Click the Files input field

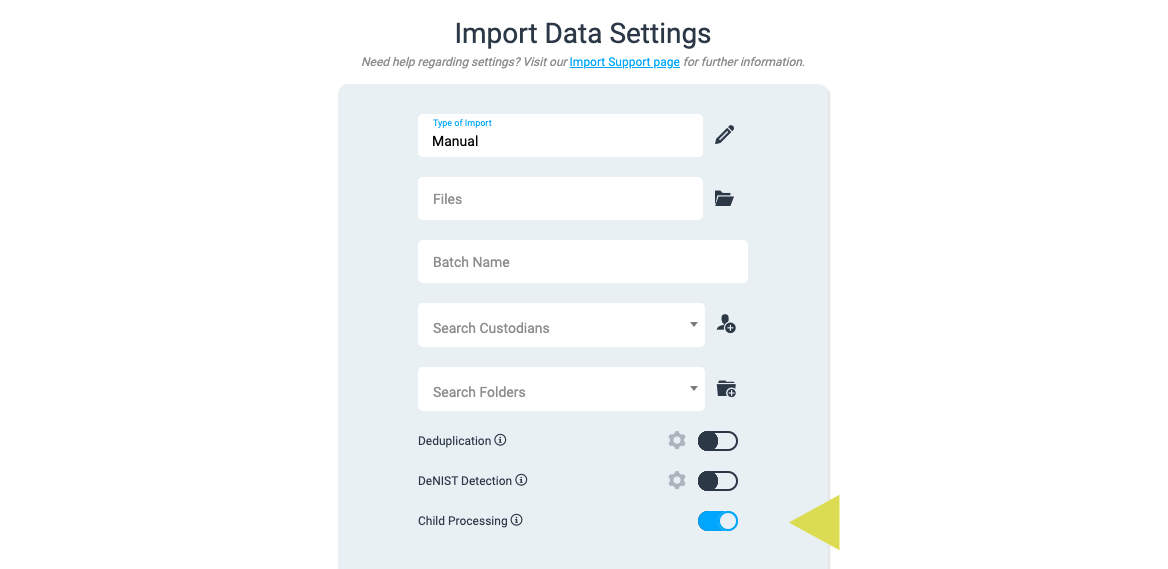tap(560, 199)
